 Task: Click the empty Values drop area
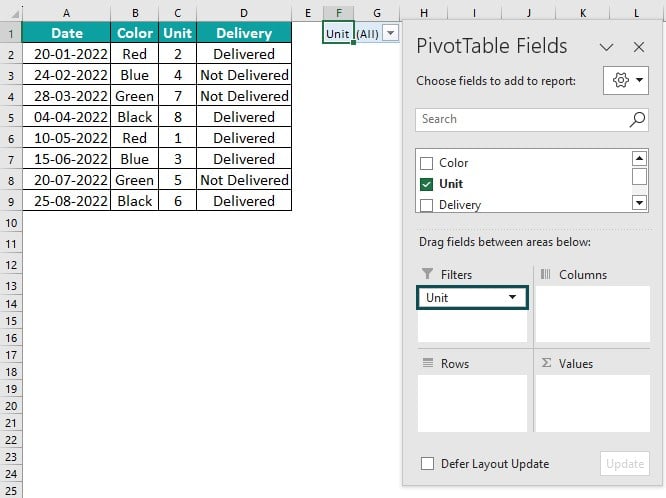(x=593, y=403)
